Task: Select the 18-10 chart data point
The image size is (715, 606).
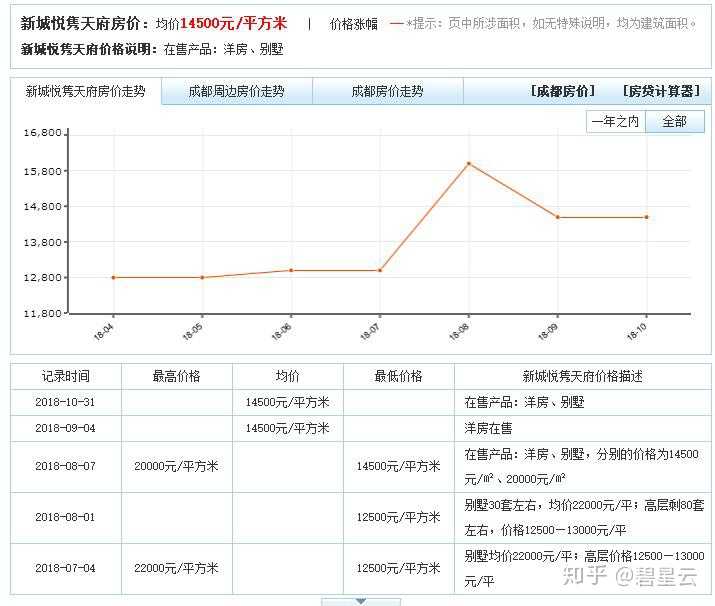Action: click(x=647, y=217)
